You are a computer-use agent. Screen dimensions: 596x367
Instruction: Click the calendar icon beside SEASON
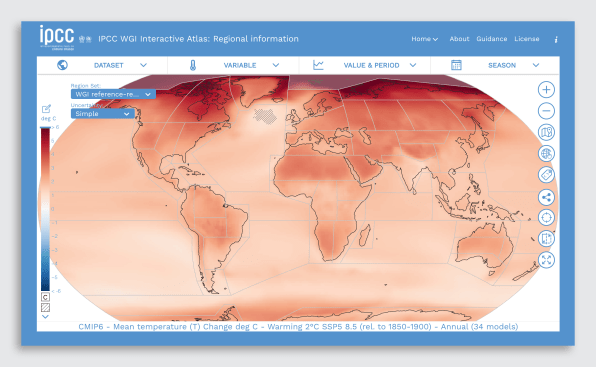pyautogui.click(x=456, y=65)
